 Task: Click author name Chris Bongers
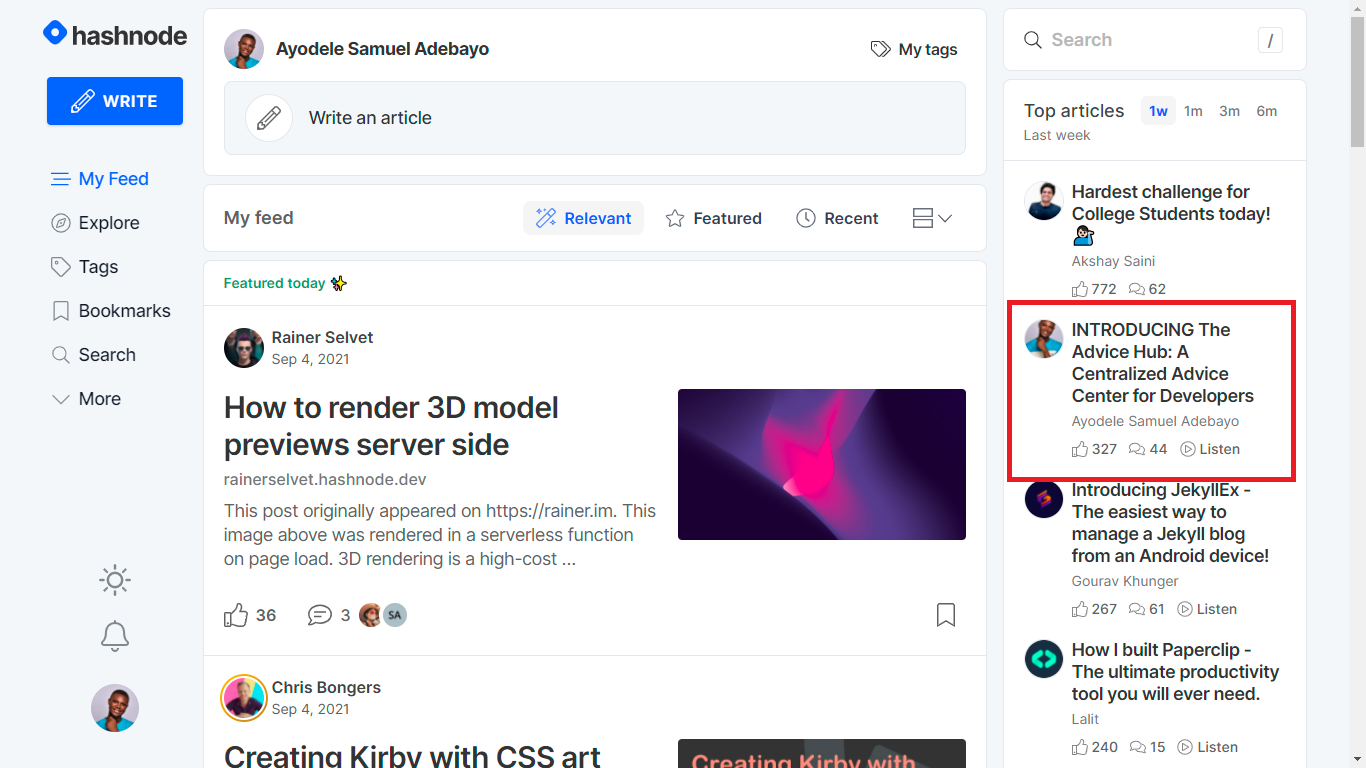[x=326, y=688]
